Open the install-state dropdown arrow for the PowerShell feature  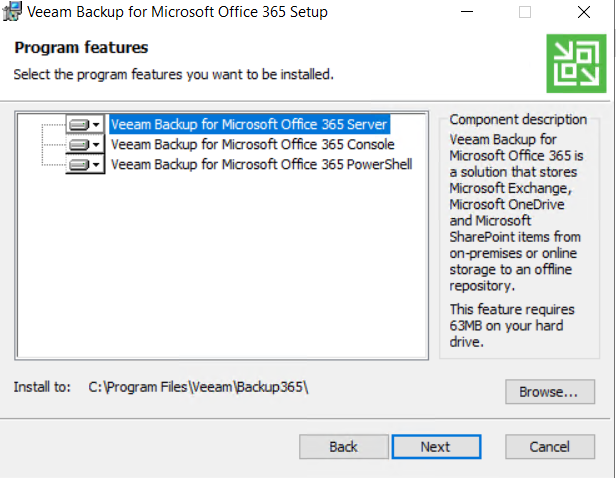pos(96,165)
